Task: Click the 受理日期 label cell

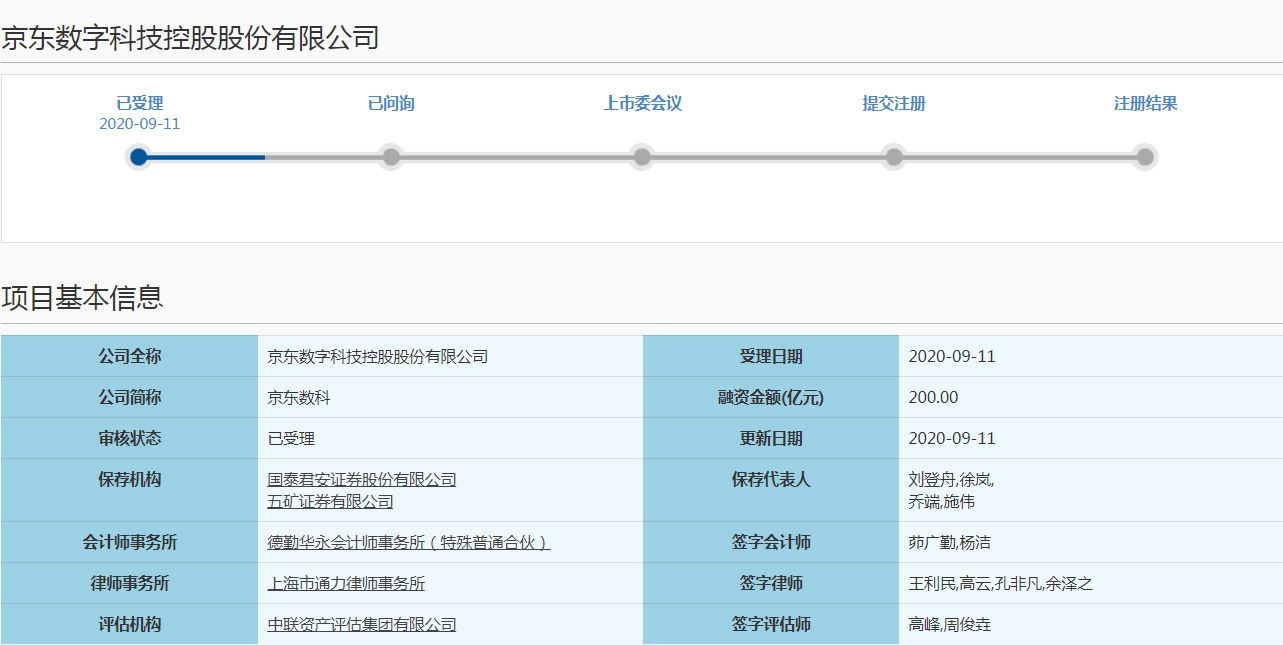Action: (x=771, y=356)
